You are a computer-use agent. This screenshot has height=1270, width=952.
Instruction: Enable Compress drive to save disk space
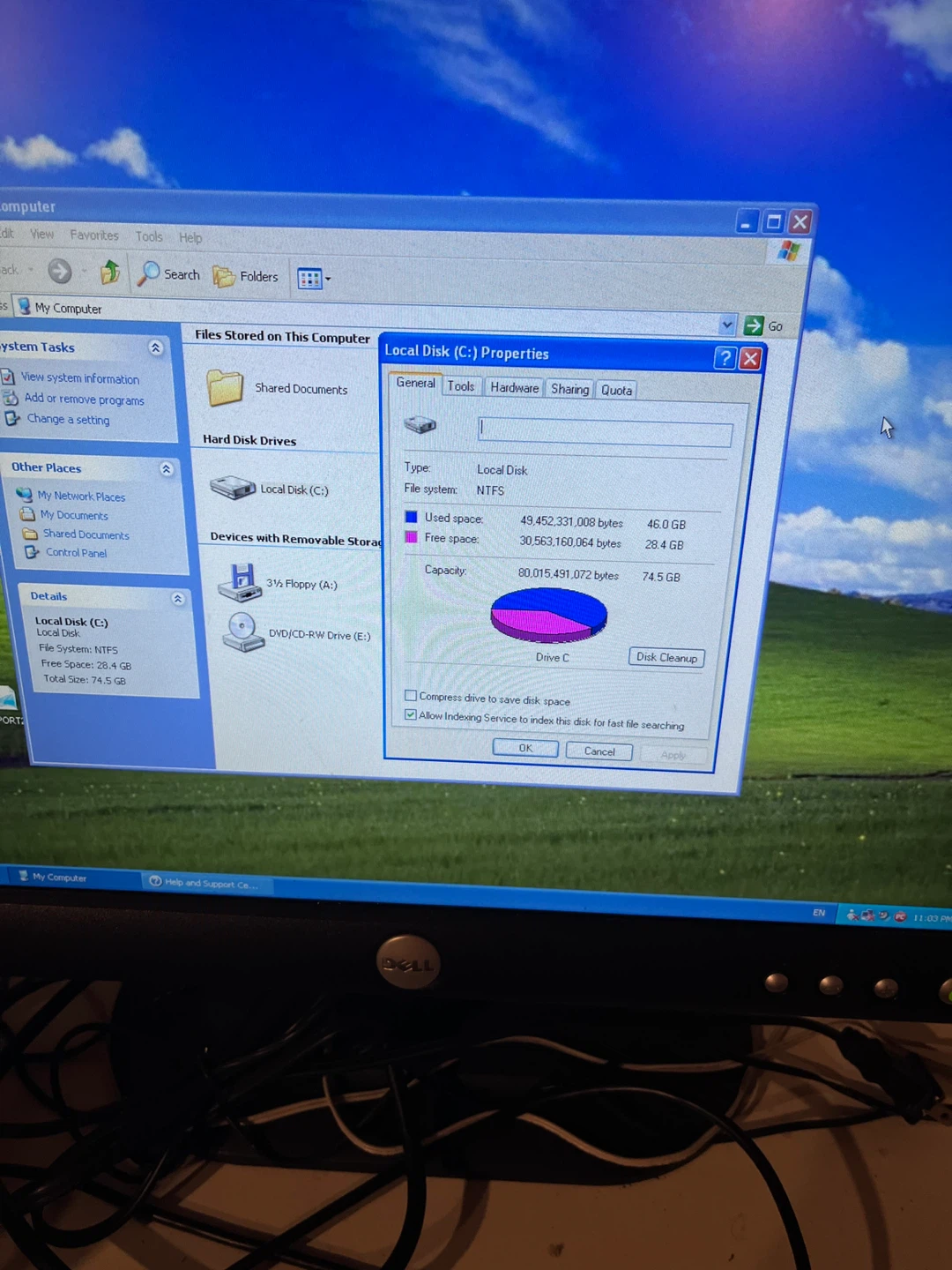[411, 696]
